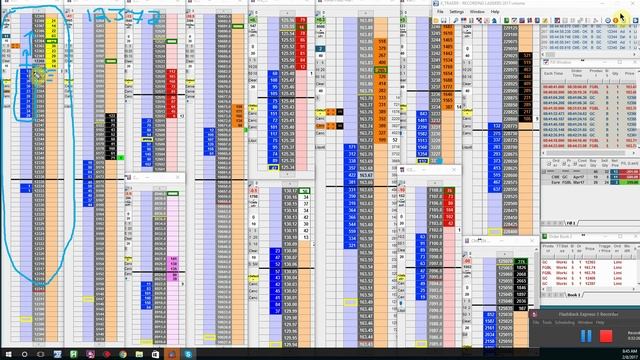Click the 130.17 price cell in the ladder

tap(290, 191)
